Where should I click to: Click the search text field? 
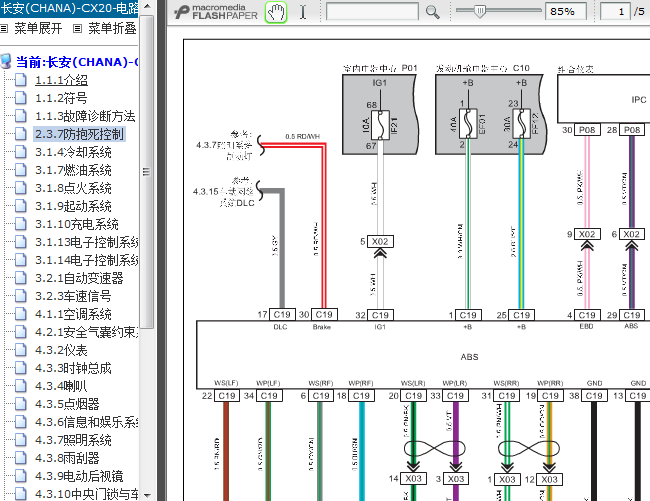(372, 12)
